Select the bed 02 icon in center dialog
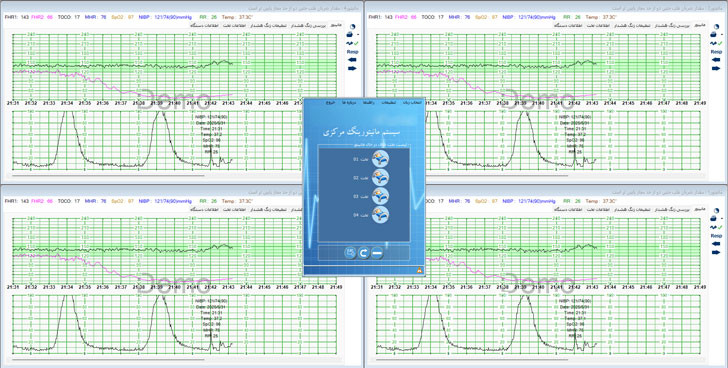 pyautogui.click(x=380, y=177)
